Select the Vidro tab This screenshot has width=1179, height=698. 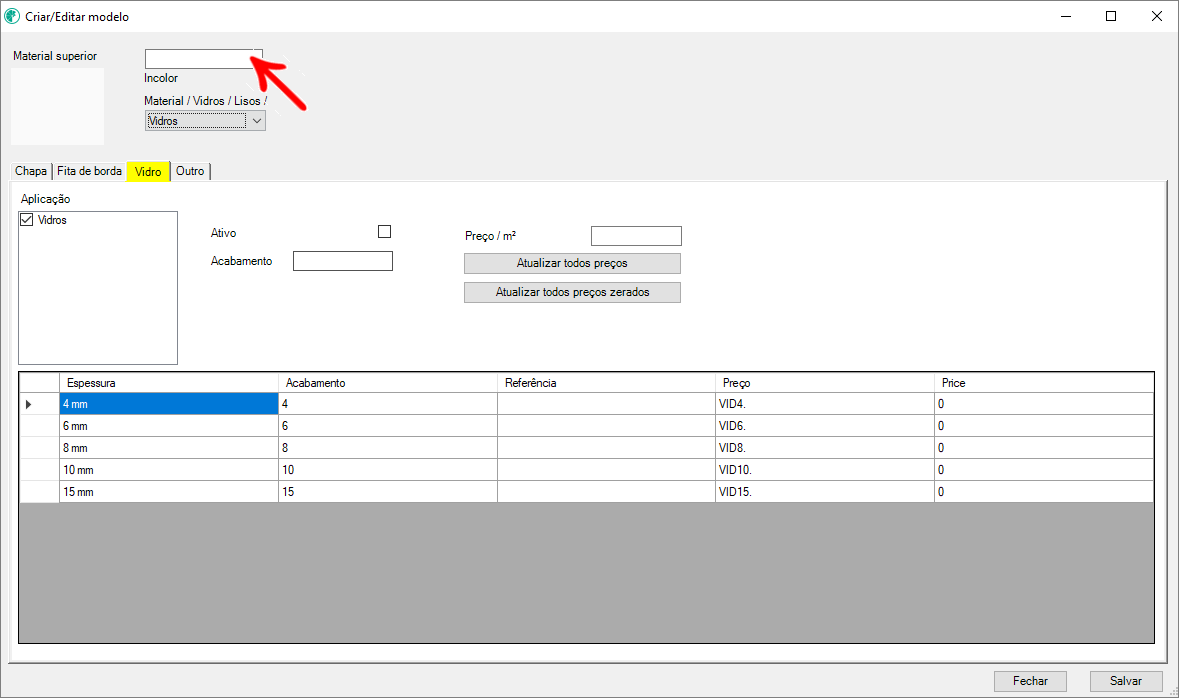(x=148, y=172)
